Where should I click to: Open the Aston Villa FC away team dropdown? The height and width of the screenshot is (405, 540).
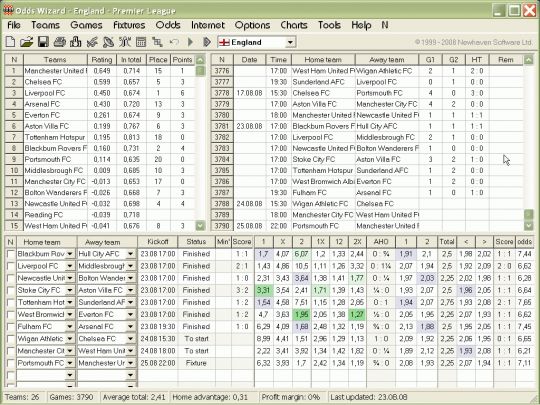coord(131,290)
